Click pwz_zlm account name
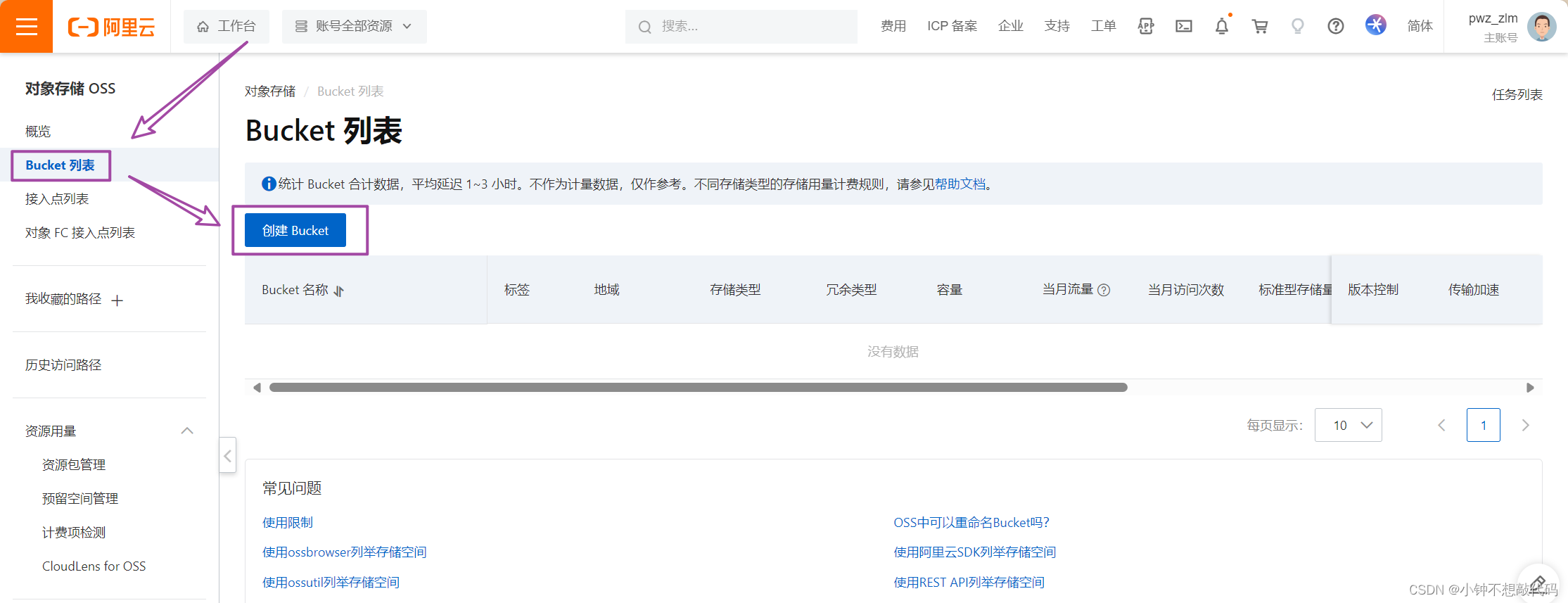 click(x=1493, y=18)
